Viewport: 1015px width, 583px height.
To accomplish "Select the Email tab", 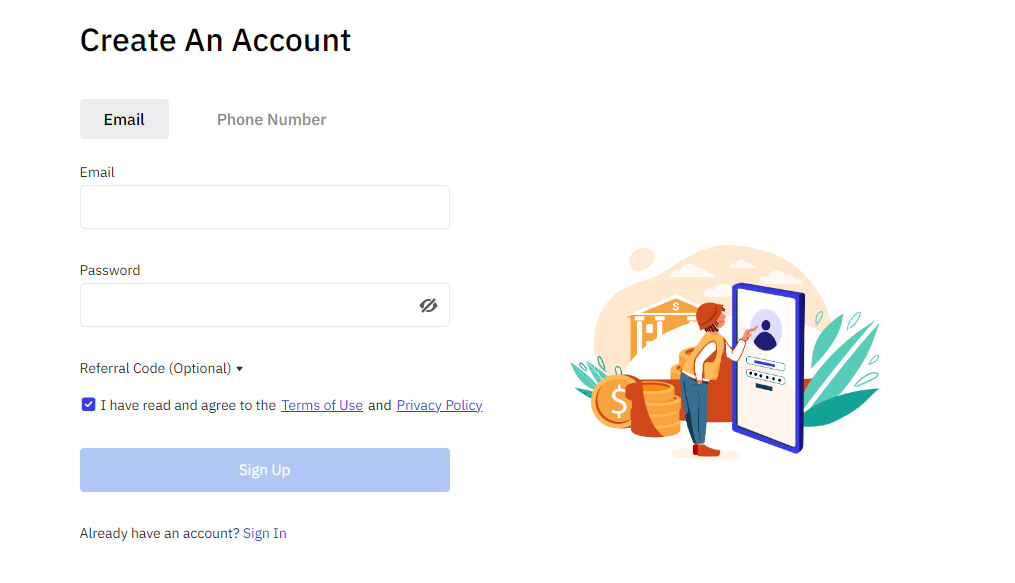I will click(124, 119).
